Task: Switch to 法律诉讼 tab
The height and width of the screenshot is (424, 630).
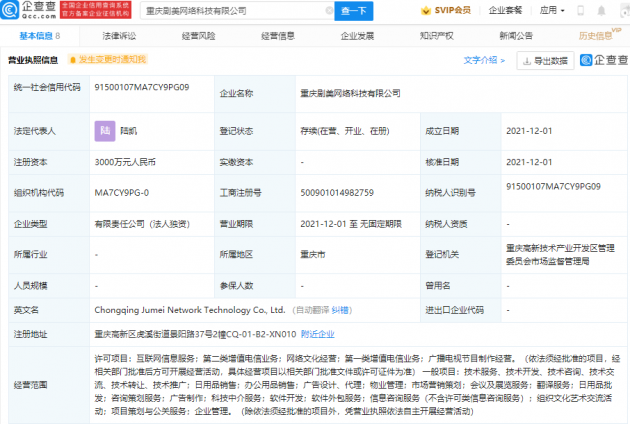Action: click(x=119, y=36)
